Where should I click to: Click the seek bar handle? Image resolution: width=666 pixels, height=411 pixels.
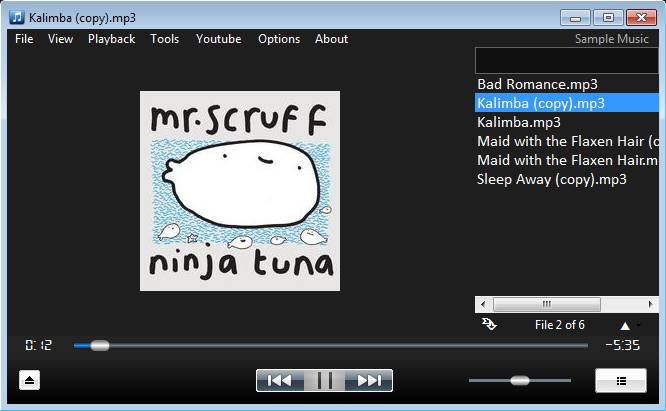pyautogui.click(x=99, y=345)
